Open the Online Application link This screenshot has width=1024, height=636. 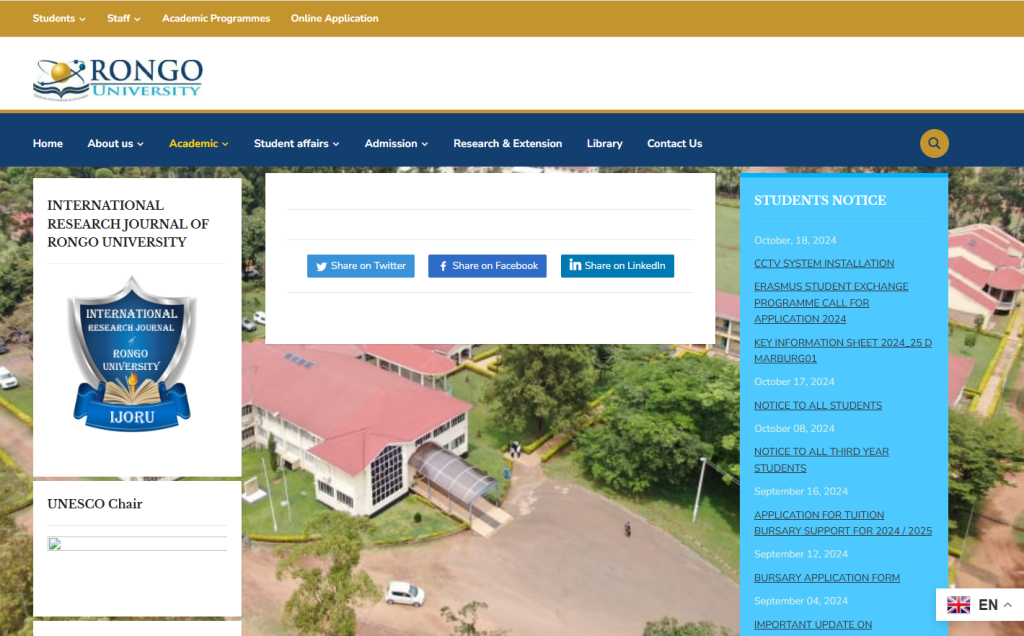[x=334, y=18]
